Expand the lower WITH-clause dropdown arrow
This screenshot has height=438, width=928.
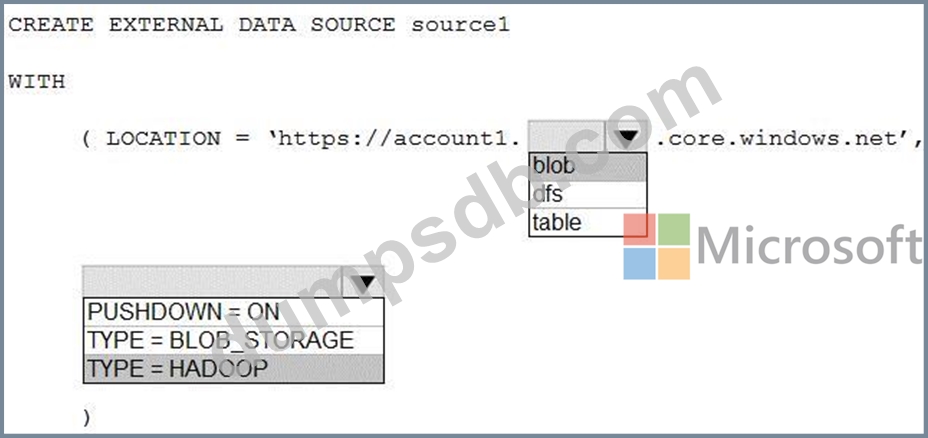[x=363, y=282]
